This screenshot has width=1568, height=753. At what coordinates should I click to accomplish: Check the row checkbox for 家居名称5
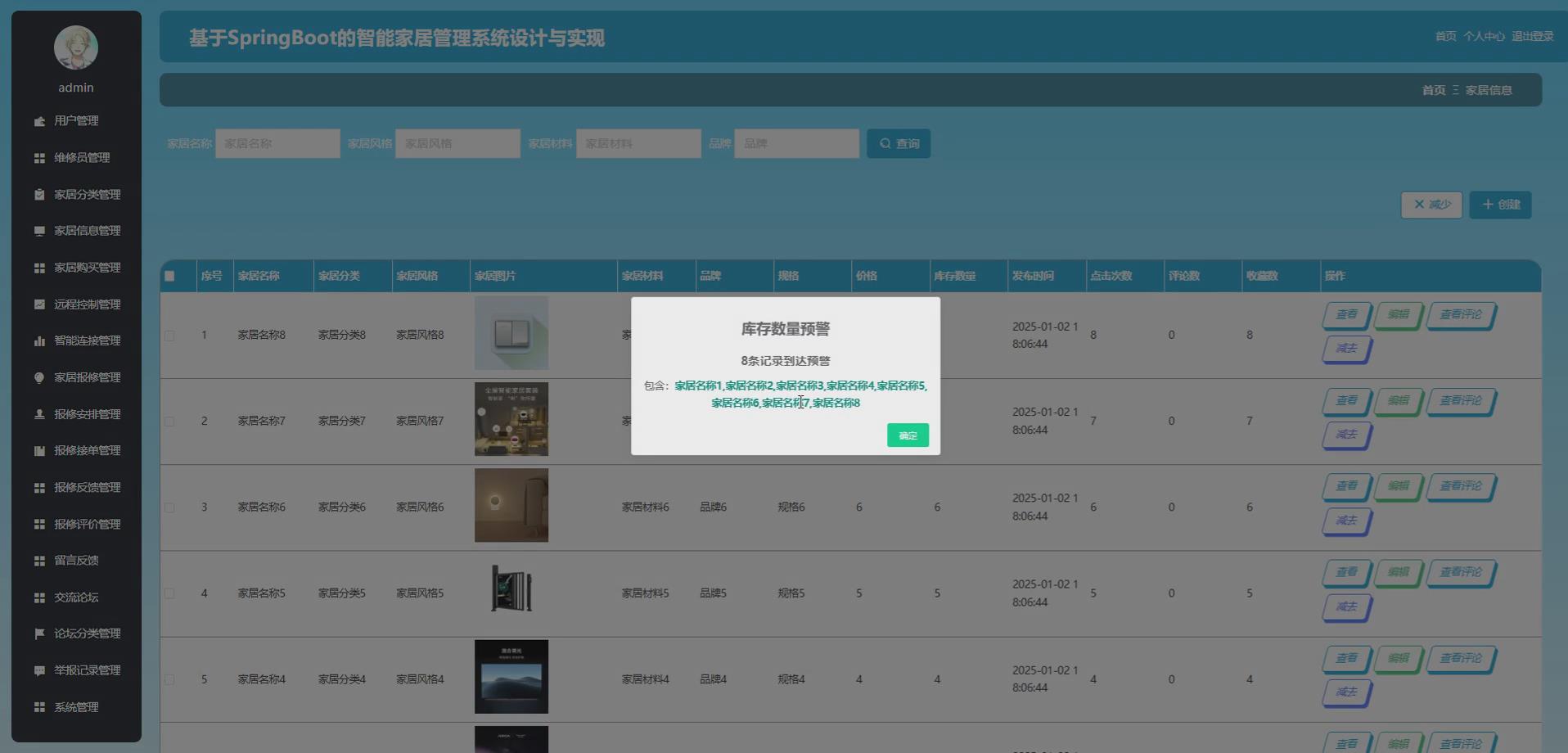tap(169, 593)
